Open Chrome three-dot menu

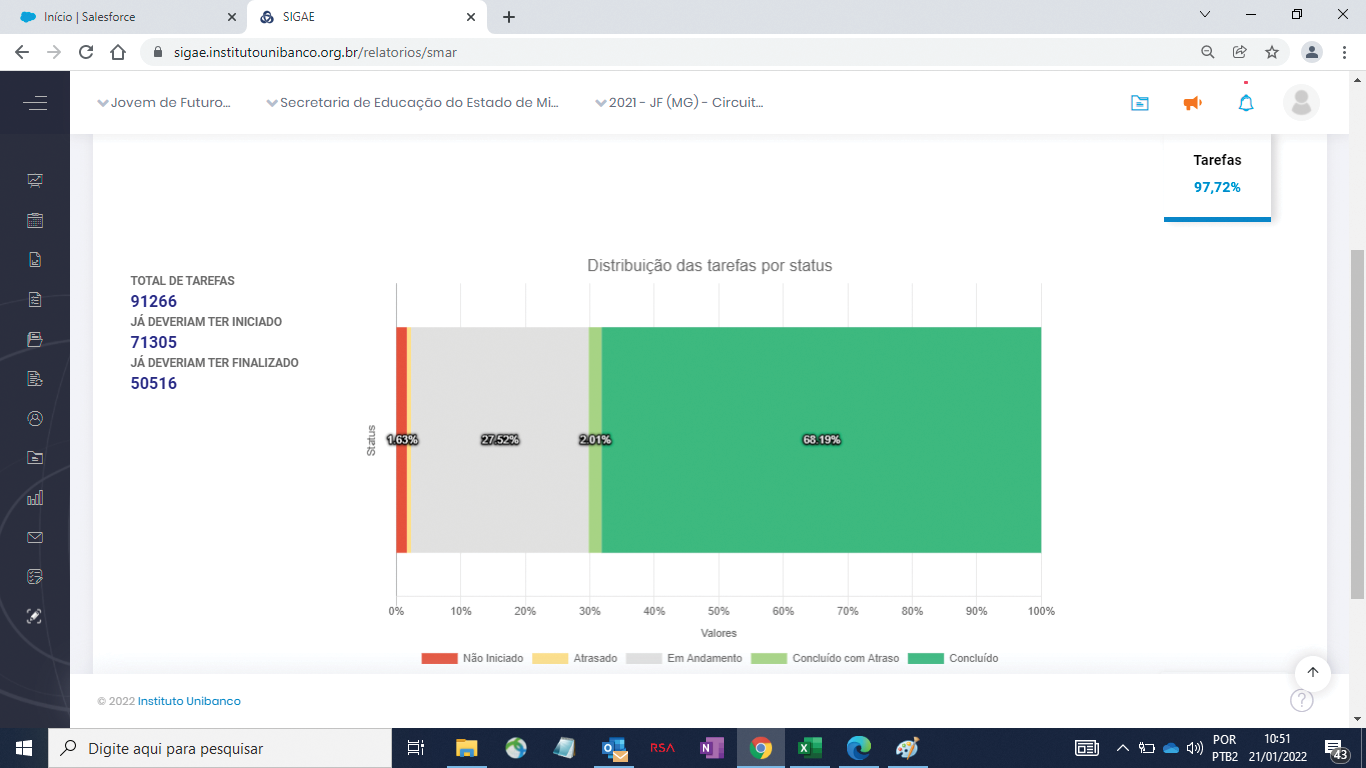(x=1345, y=52)
